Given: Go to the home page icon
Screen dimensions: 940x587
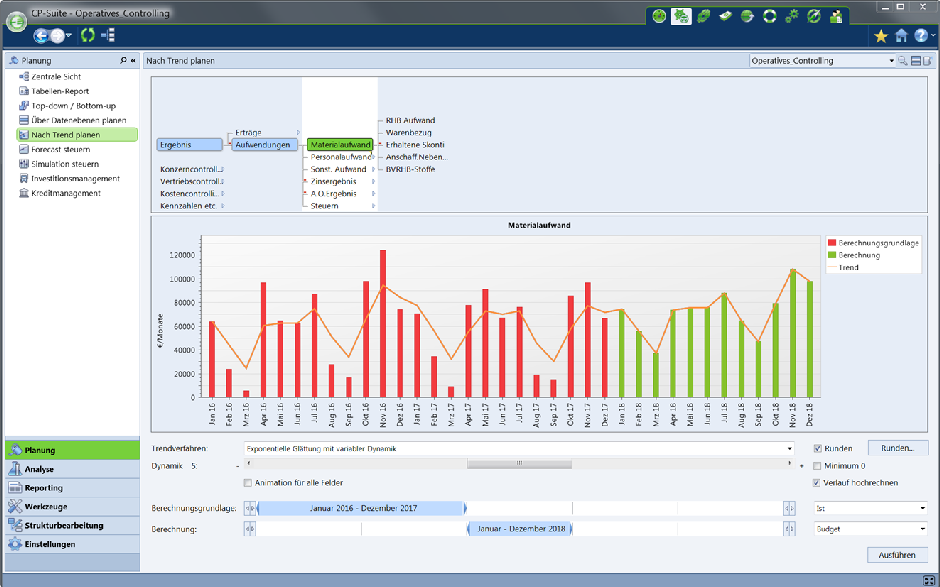Looking at the screenshot, I should pyautogui.click(x=901, y=36).
